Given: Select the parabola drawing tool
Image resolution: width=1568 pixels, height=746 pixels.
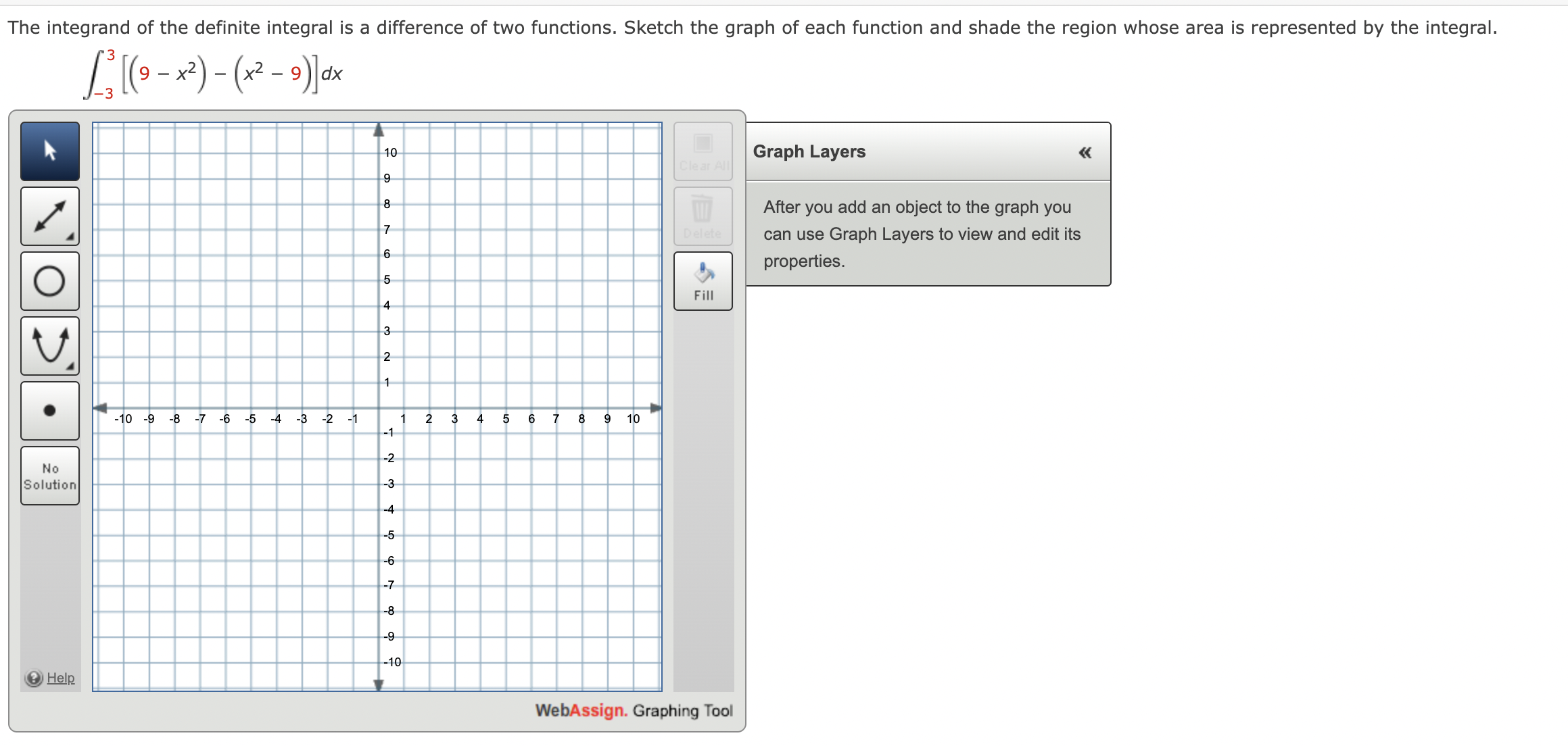Looking at the screenshot, I should (50, 345).
